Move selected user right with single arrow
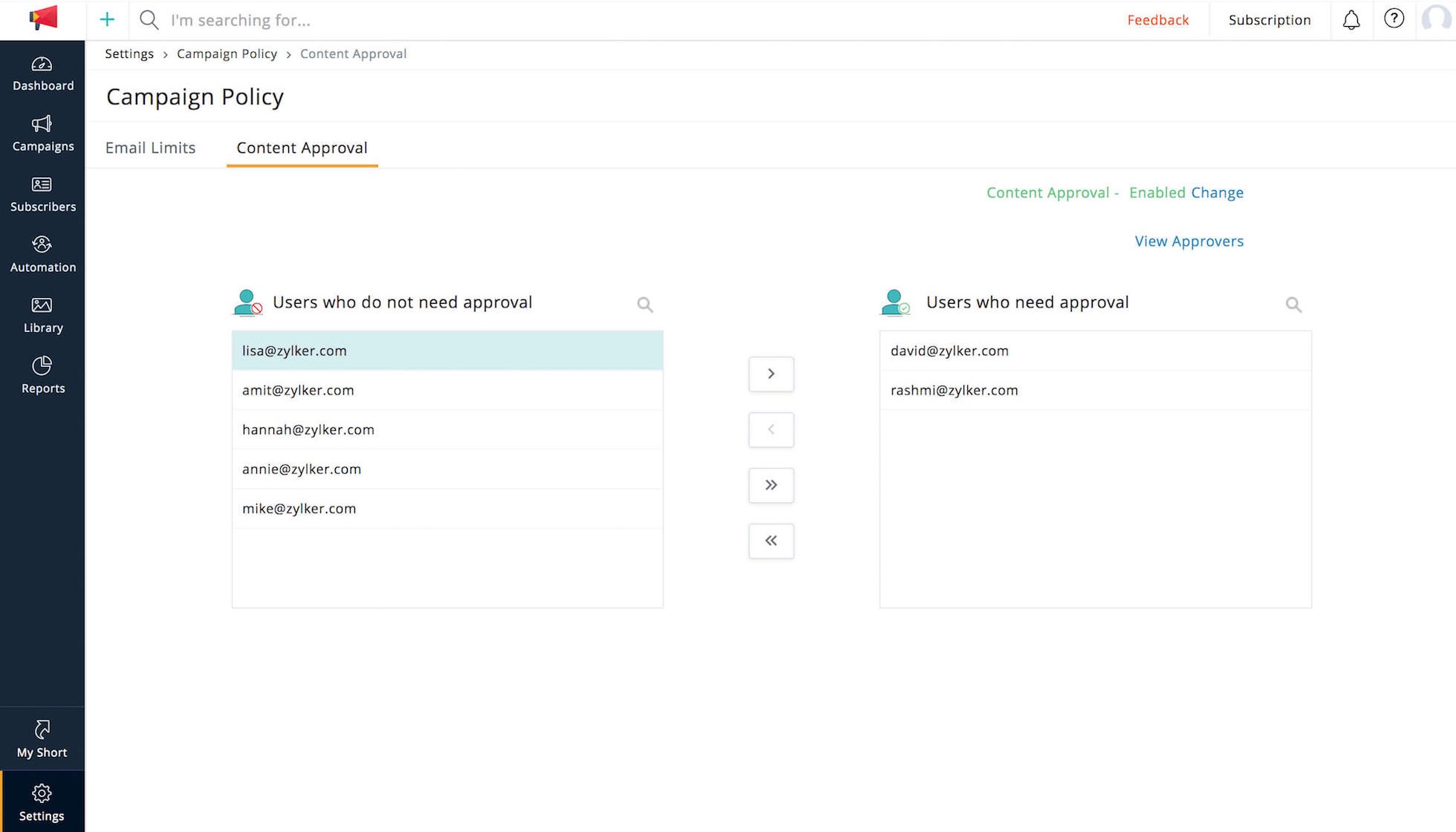The width and height of the screenshot is (1456, 832). click(x=771, y=374)
